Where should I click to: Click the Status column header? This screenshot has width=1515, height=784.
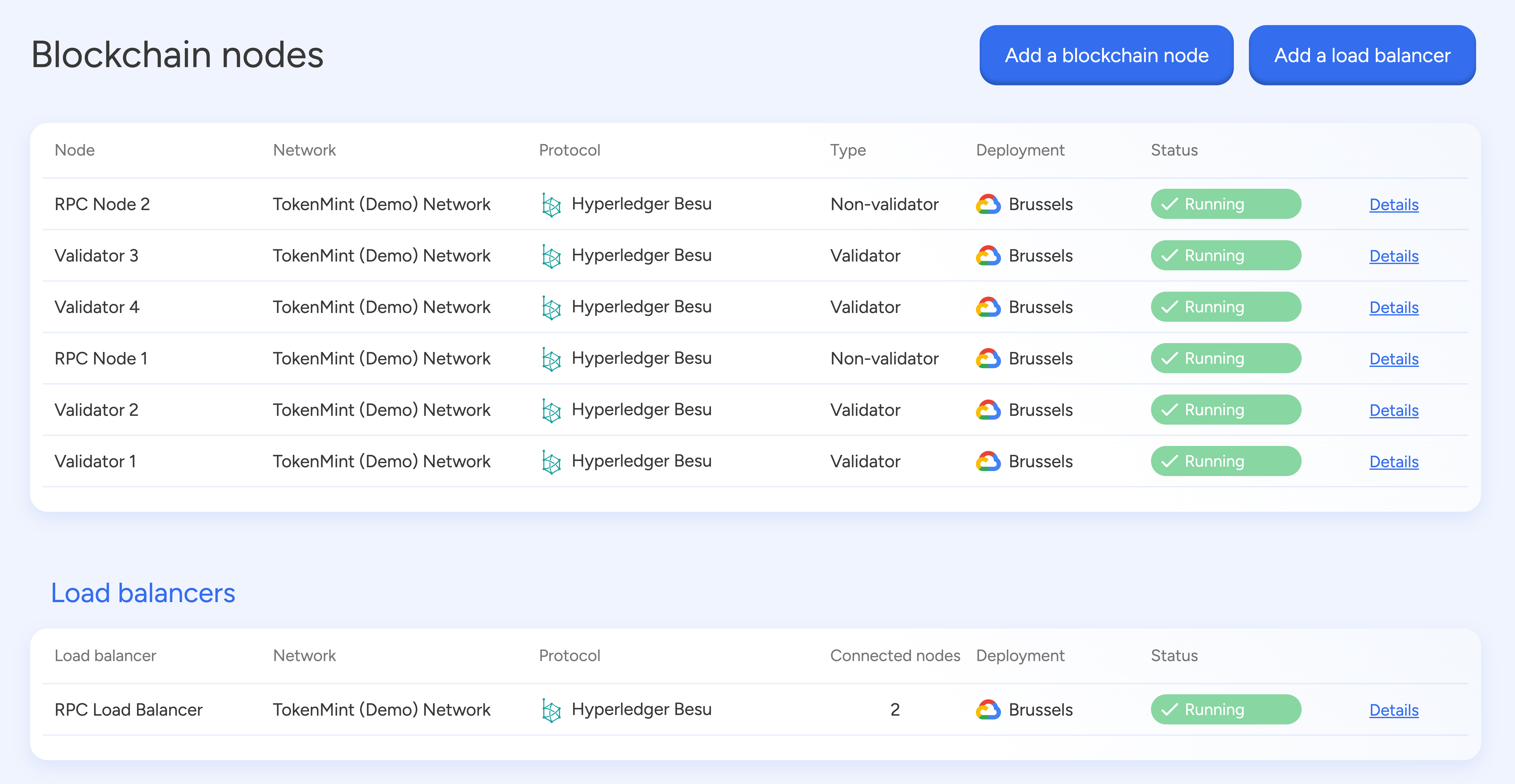(1173, 150)
